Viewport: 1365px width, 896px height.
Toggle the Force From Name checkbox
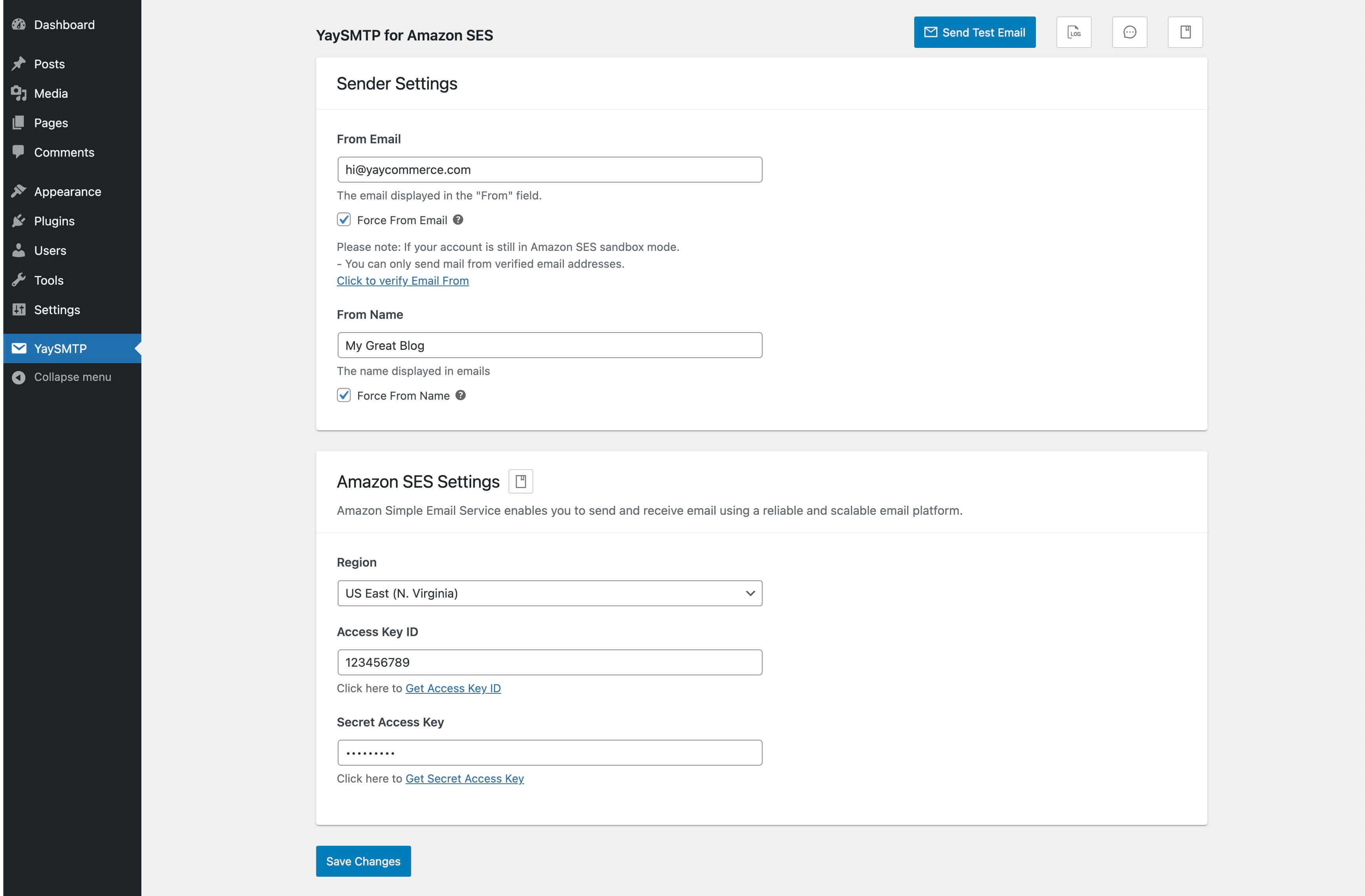344,395
